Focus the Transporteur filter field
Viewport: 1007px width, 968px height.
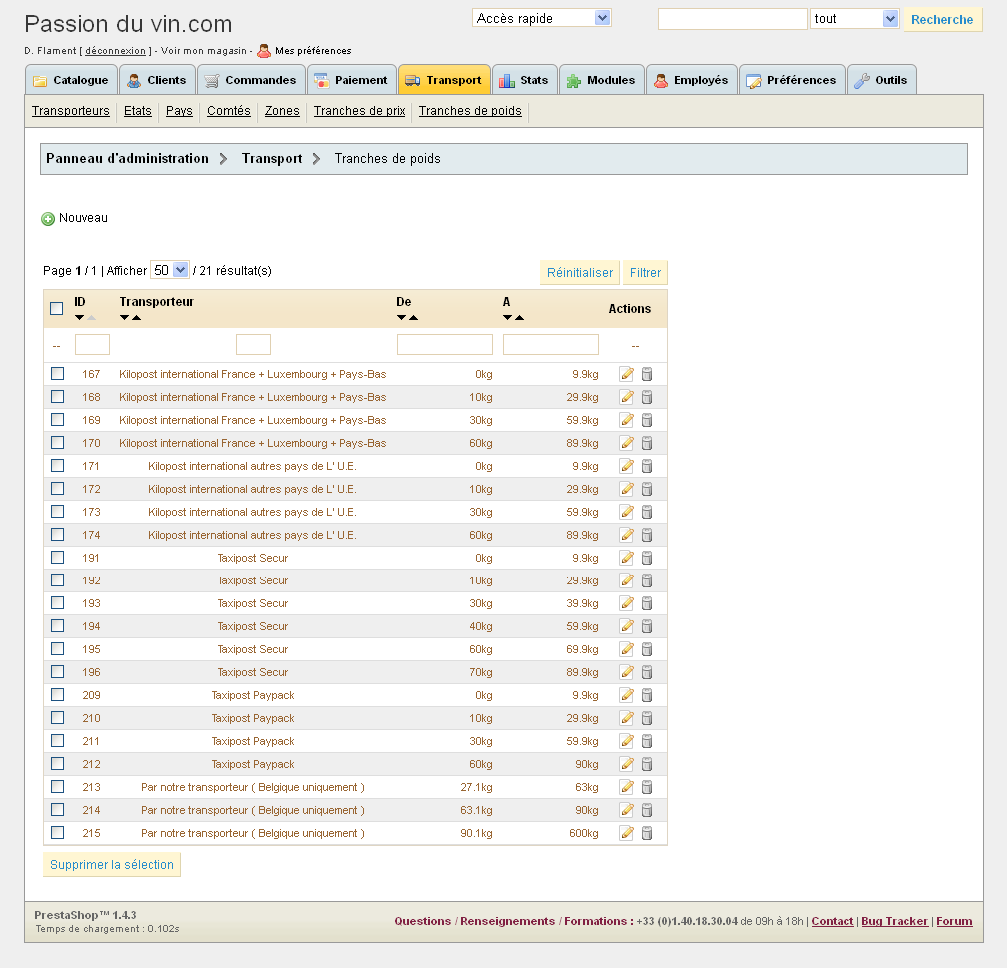pos(253,344)
